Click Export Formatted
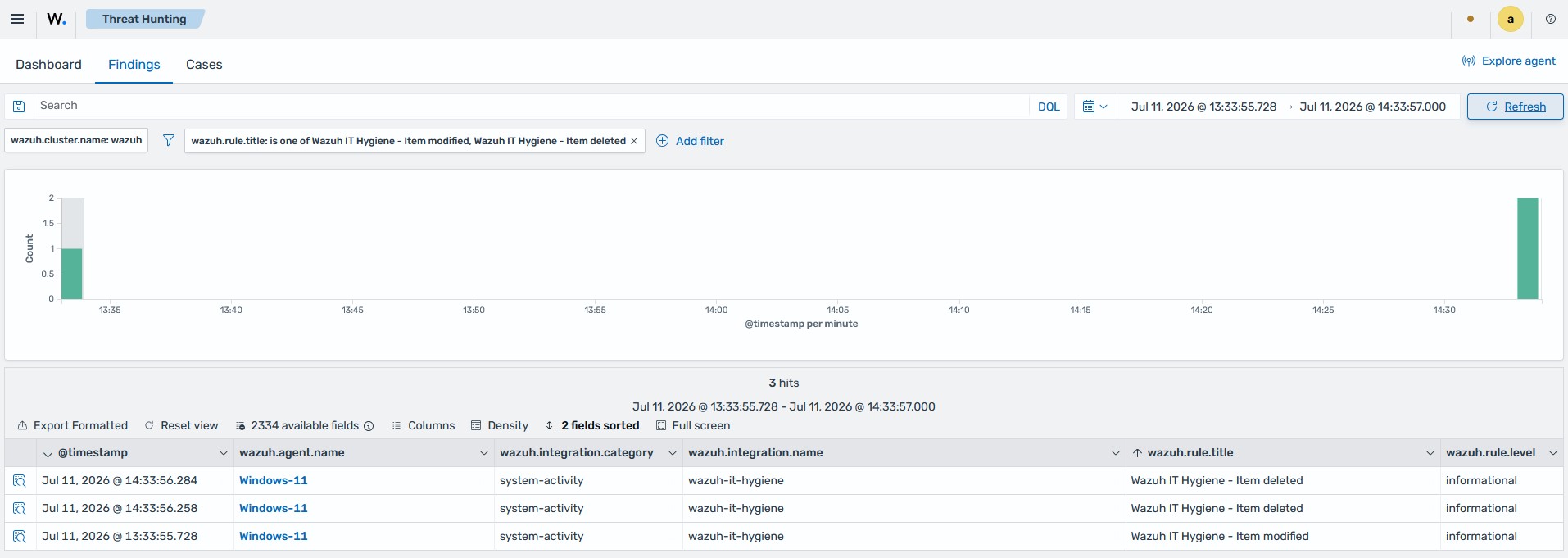Screen dimensions: 1568x558 coord(73,425)
